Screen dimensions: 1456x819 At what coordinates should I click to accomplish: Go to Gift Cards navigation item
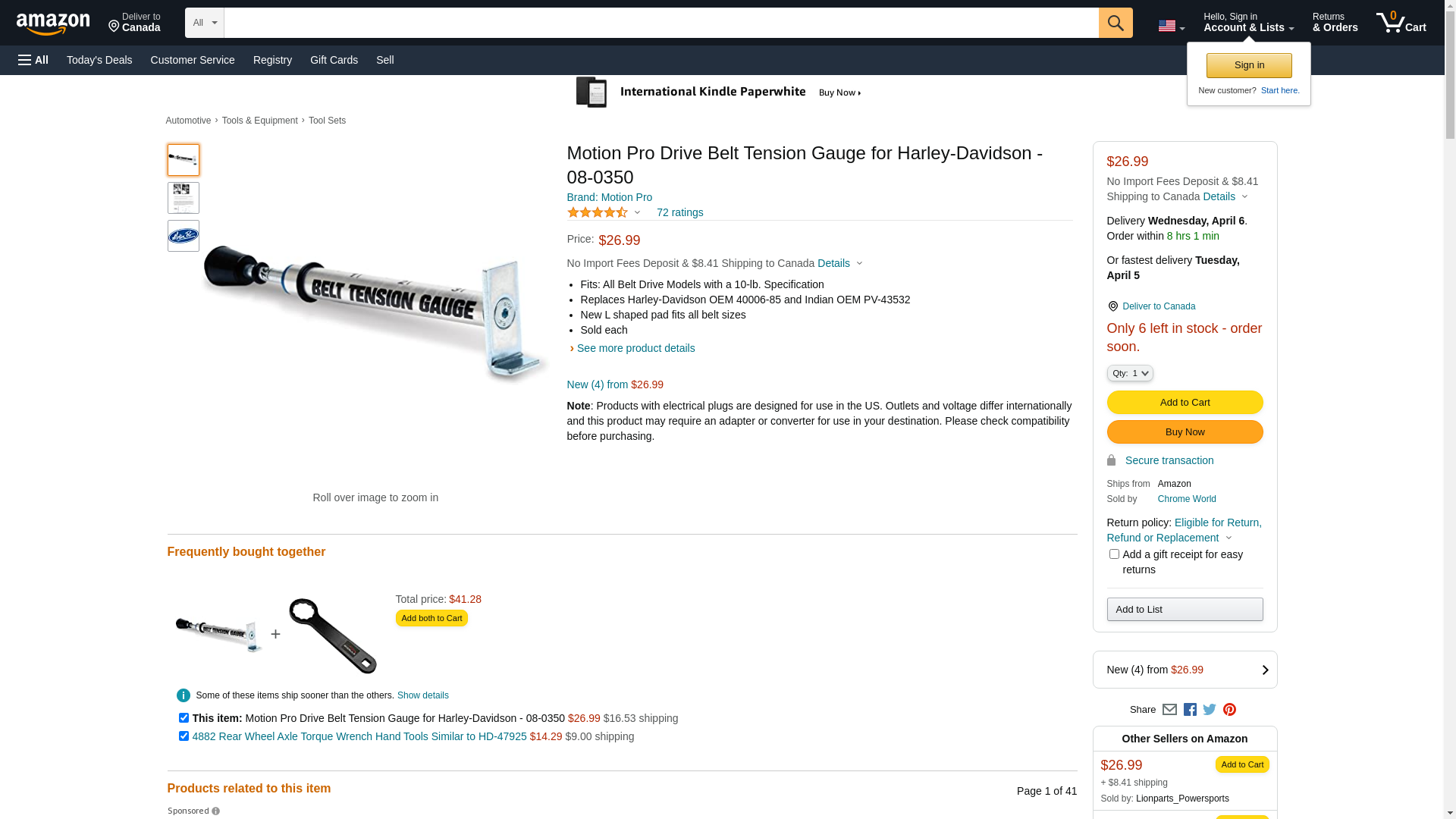pyautogui.click(x=334, y=60)
